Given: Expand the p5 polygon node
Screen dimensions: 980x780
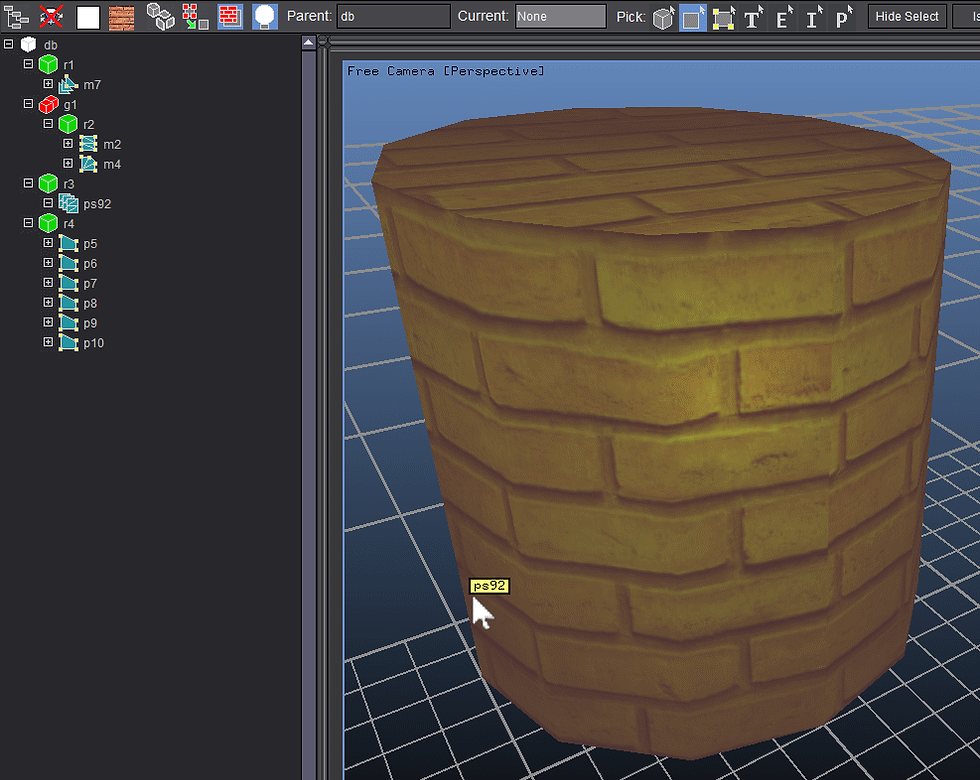Looking at the screenshot, I should coord(48,242).
